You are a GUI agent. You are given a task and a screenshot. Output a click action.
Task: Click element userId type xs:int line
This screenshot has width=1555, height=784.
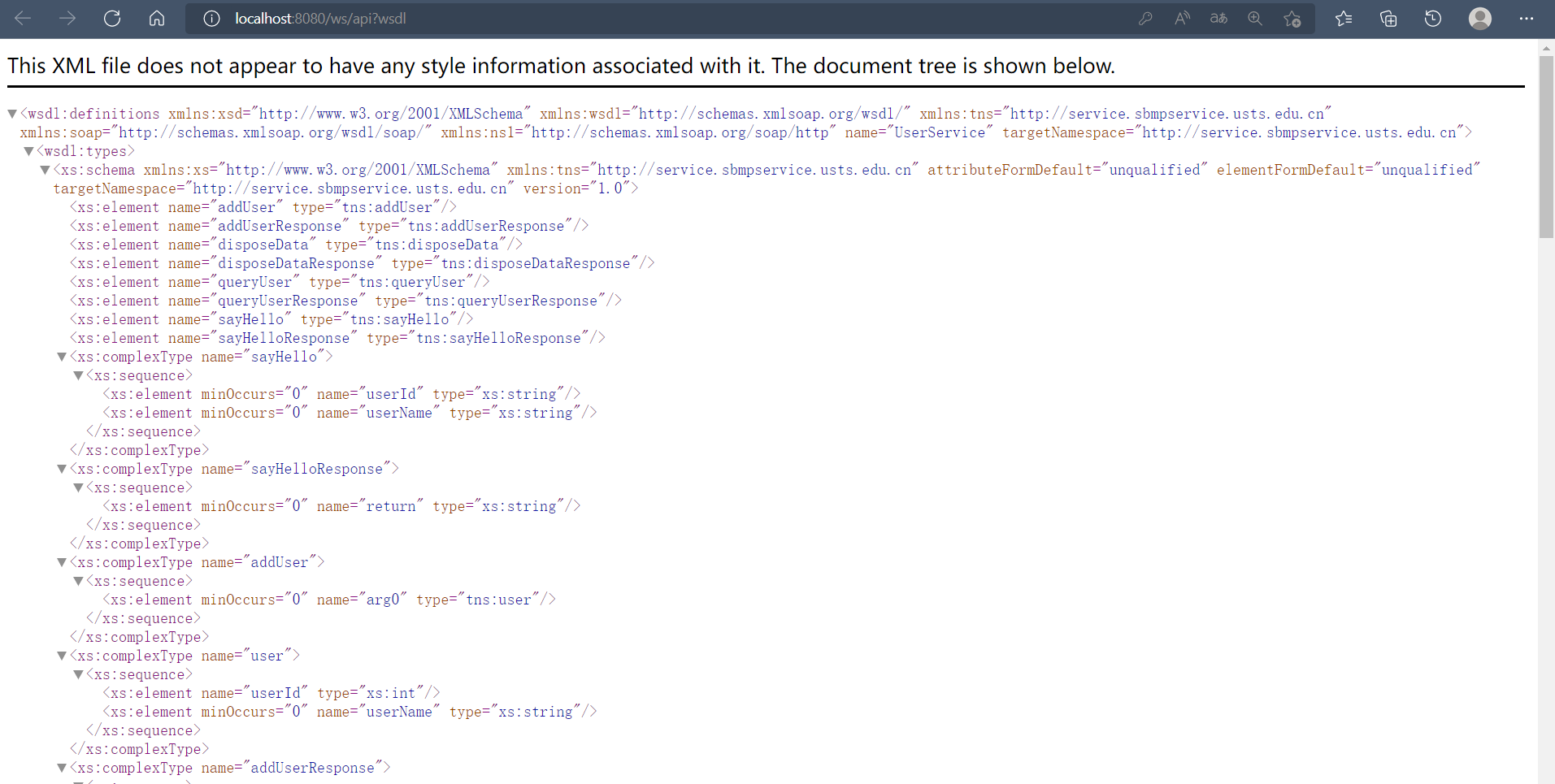[271, 693]
